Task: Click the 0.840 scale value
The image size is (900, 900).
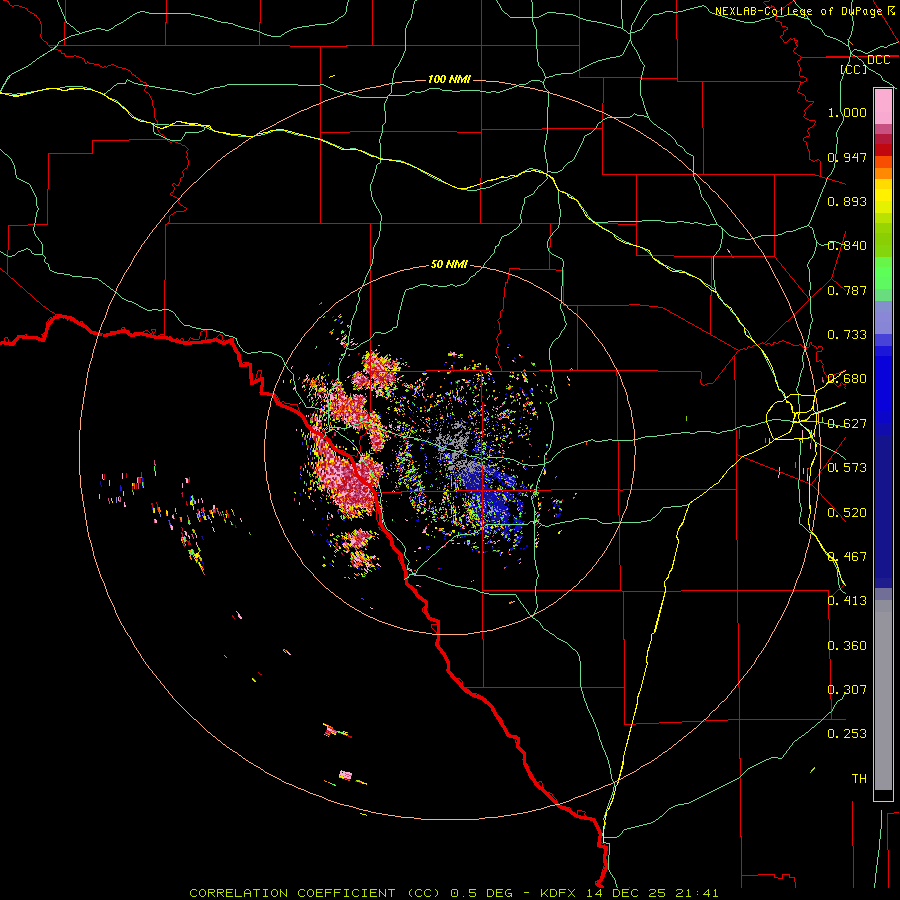Action: click(x=847, y=246)
